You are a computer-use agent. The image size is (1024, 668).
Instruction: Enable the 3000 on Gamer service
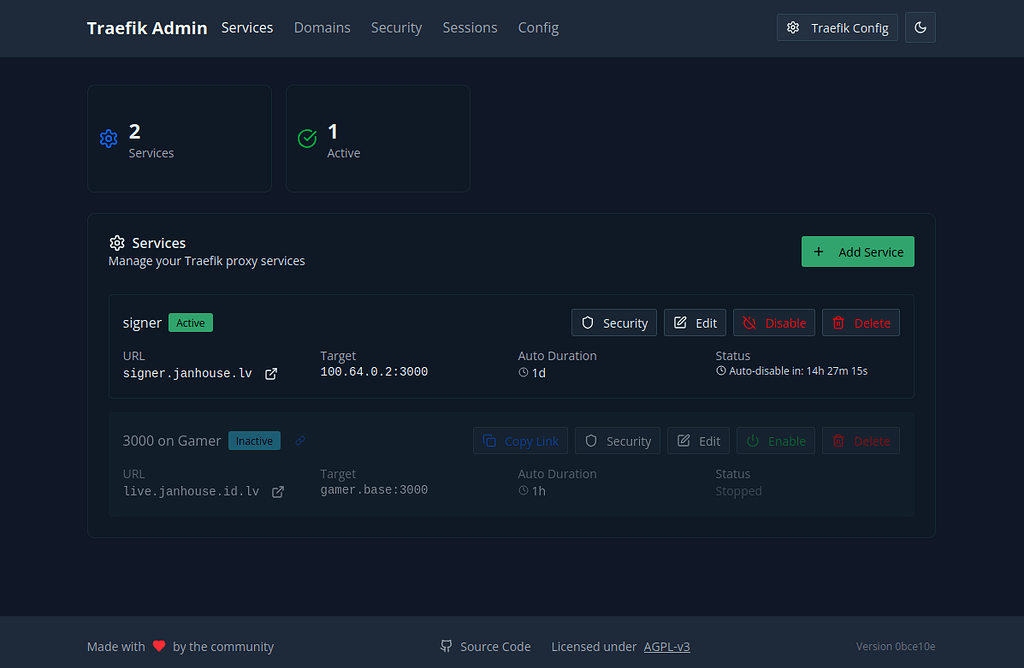[776, 441]
